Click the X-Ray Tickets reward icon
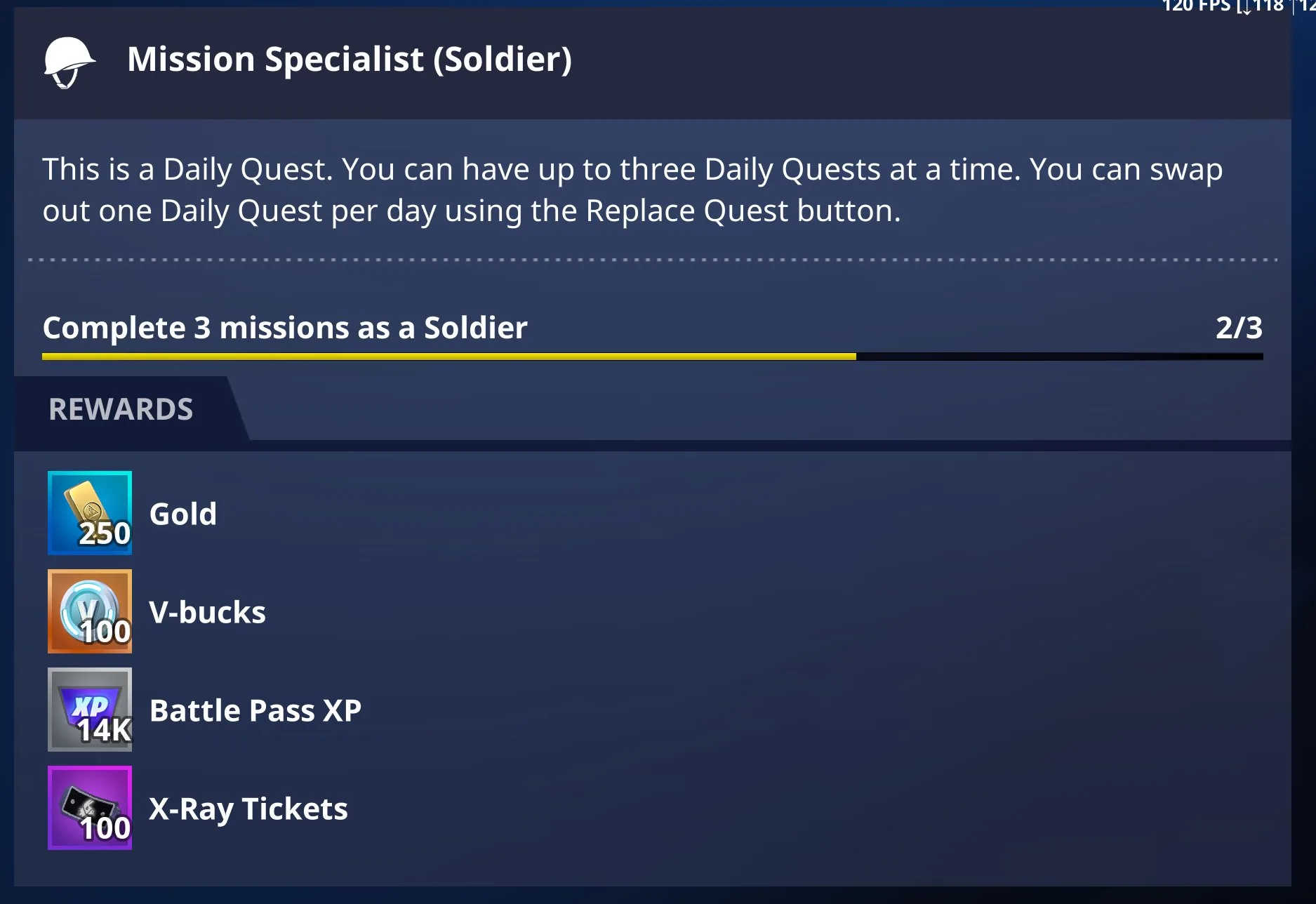The image size is (1316, 904). click(90, 808)
